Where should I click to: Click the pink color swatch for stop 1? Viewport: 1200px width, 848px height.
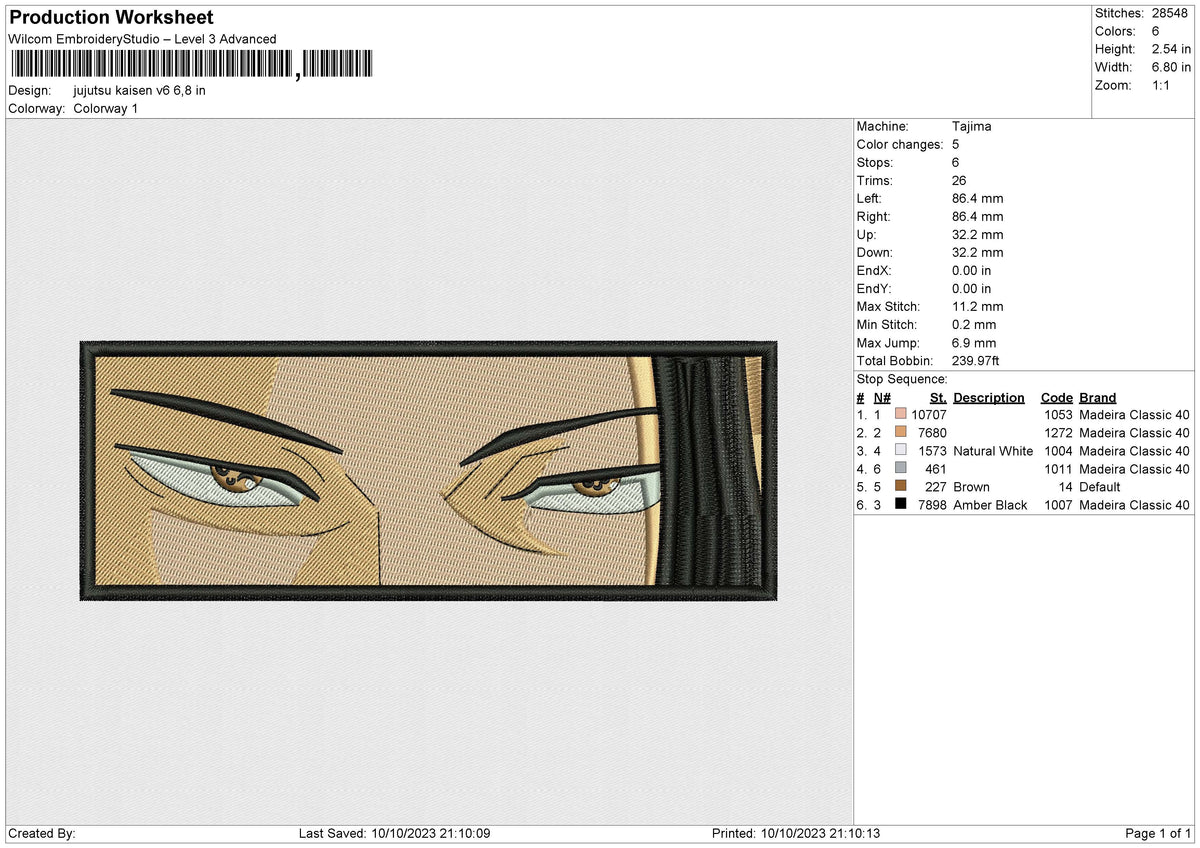coord(901,415)
